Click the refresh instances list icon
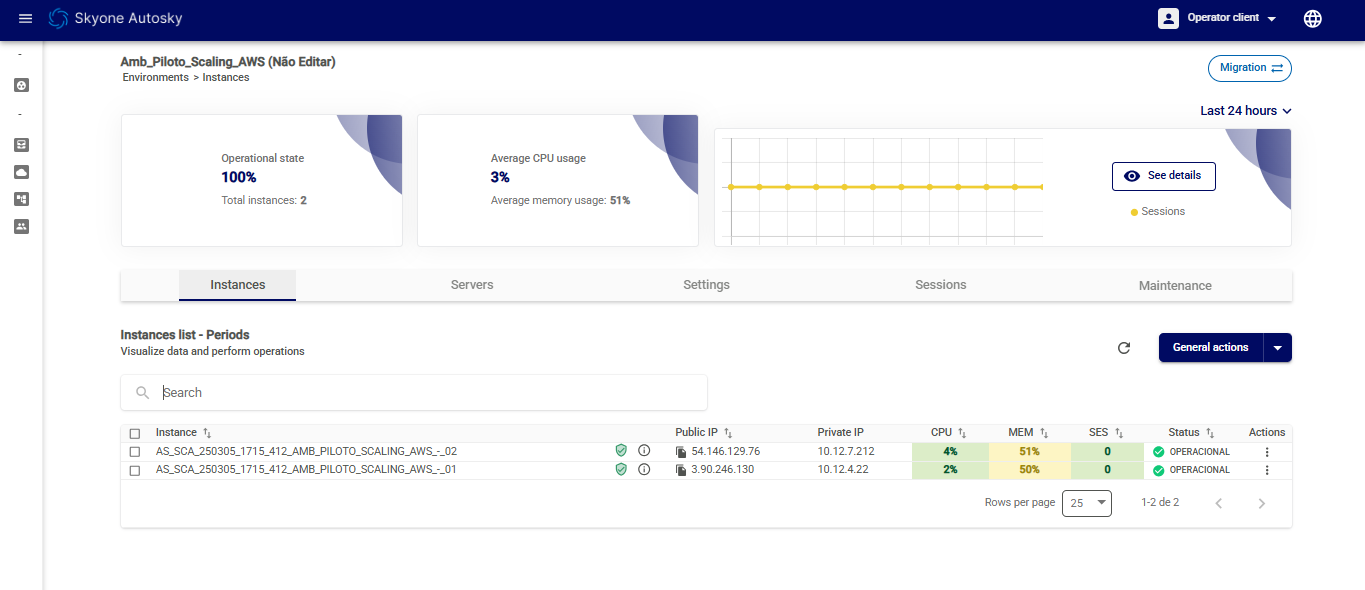The image size is (1365, 590). tap(1124, 348)
